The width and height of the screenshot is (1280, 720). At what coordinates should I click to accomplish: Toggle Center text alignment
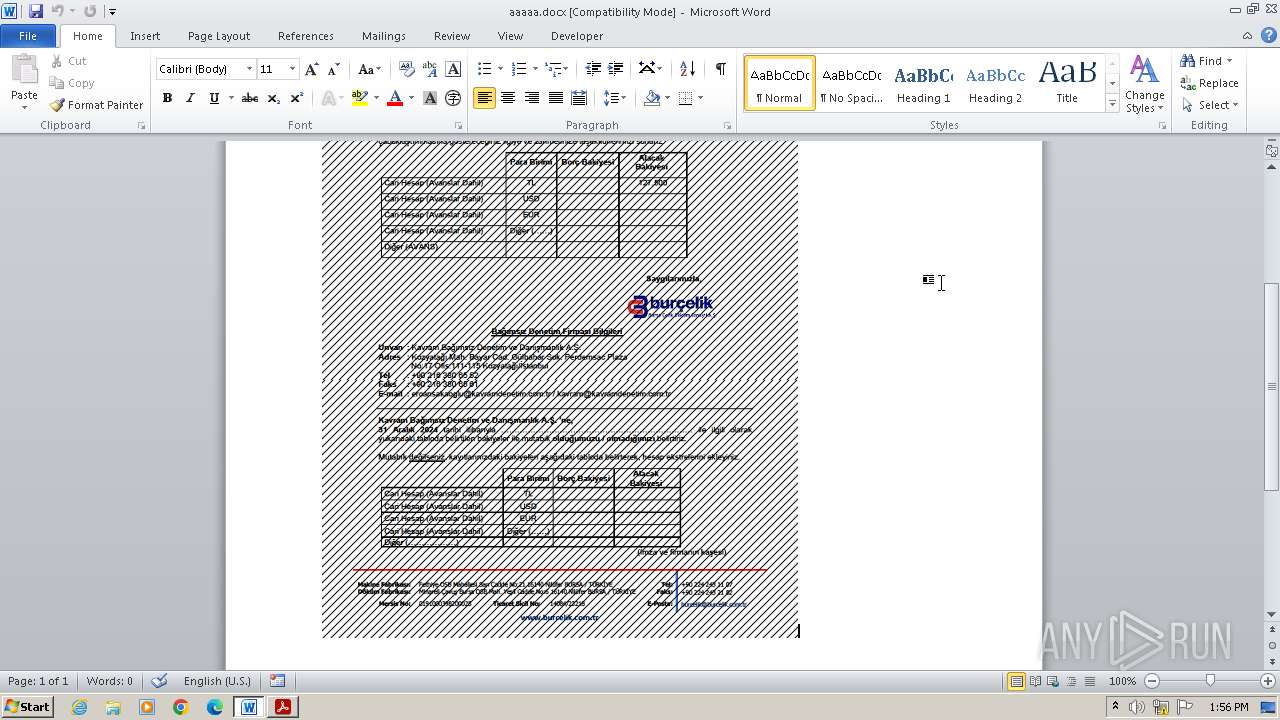pyautogui.click(x=508, y=98)
